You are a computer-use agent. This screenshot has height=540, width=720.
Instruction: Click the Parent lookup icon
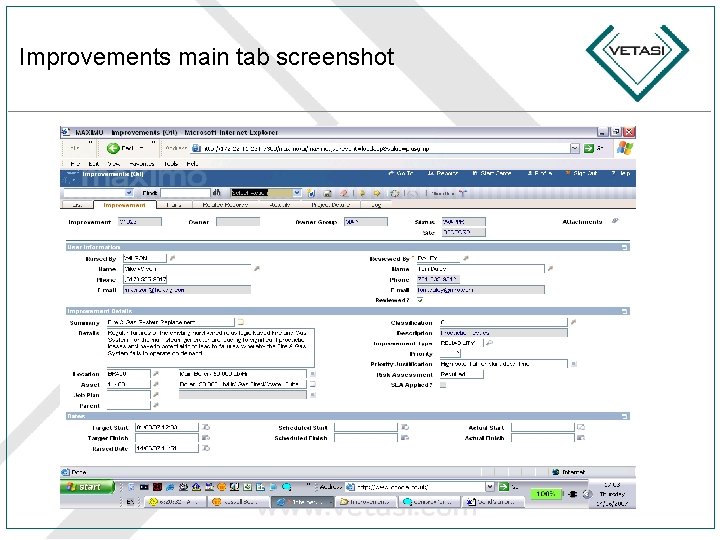click(156, 405)
